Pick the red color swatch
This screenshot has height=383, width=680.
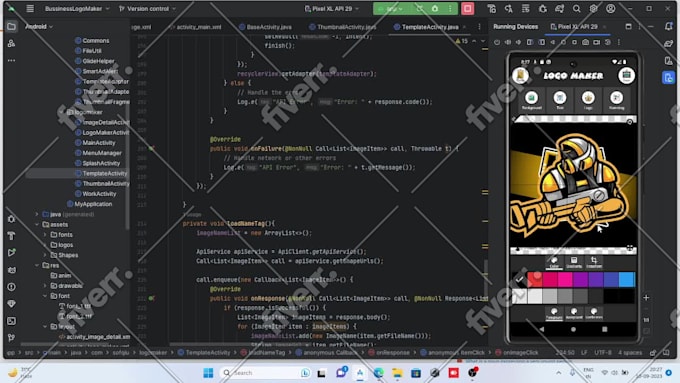click(535, 279)
